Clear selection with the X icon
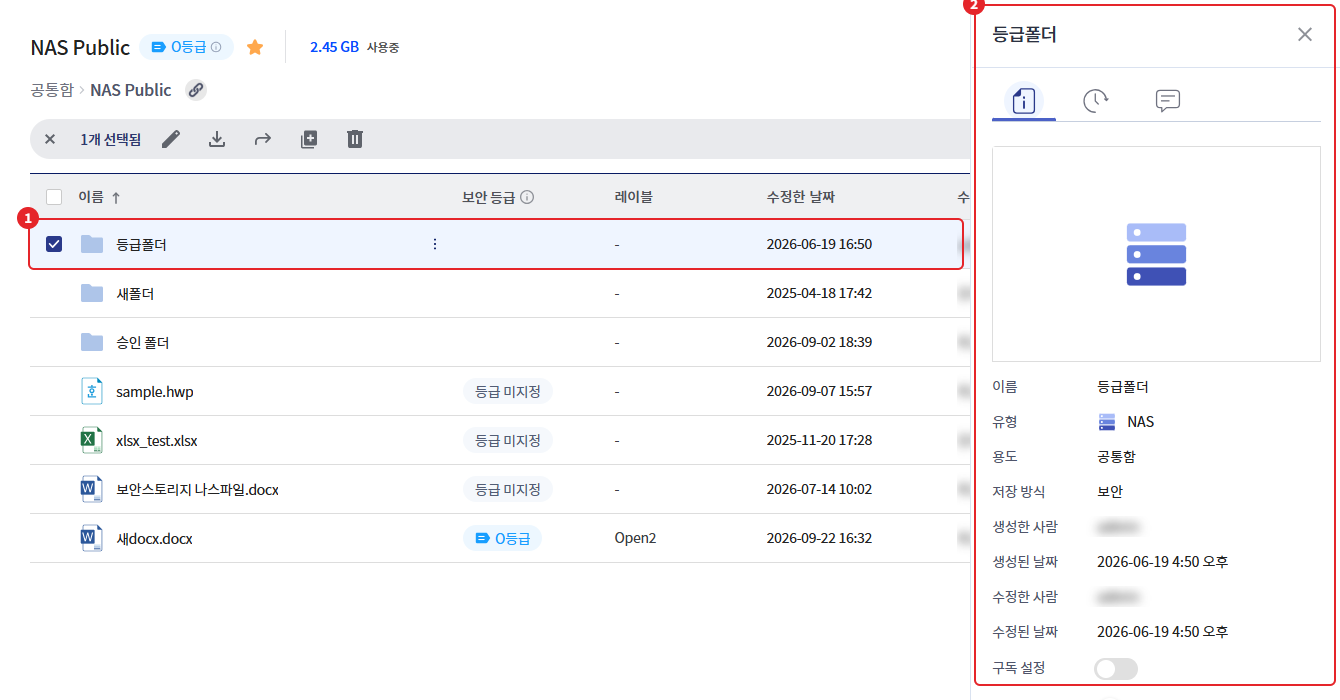The image size is (1340, 700). [50, 139]
